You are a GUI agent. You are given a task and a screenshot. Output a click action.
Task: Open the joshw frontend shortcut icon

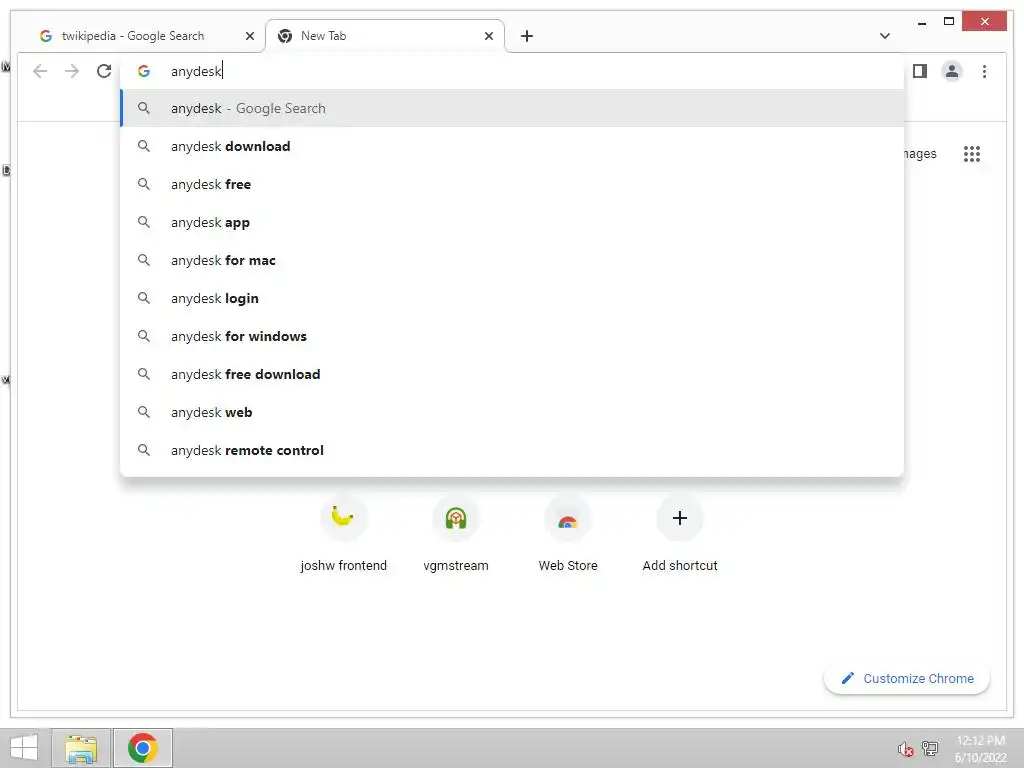click(x=344, y=518)
